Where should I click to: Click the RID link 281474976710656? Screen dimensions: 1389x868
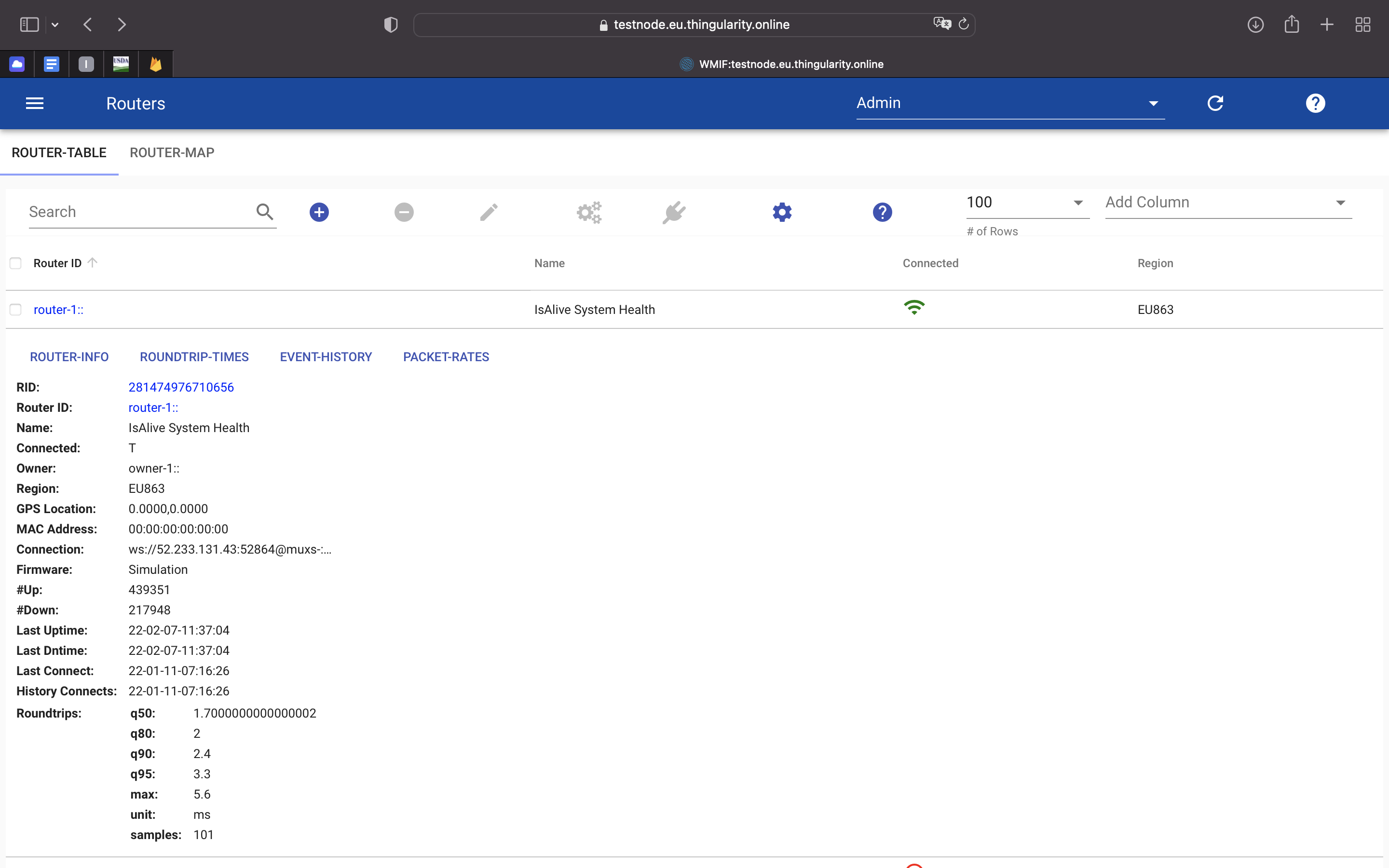click(181, 387)
